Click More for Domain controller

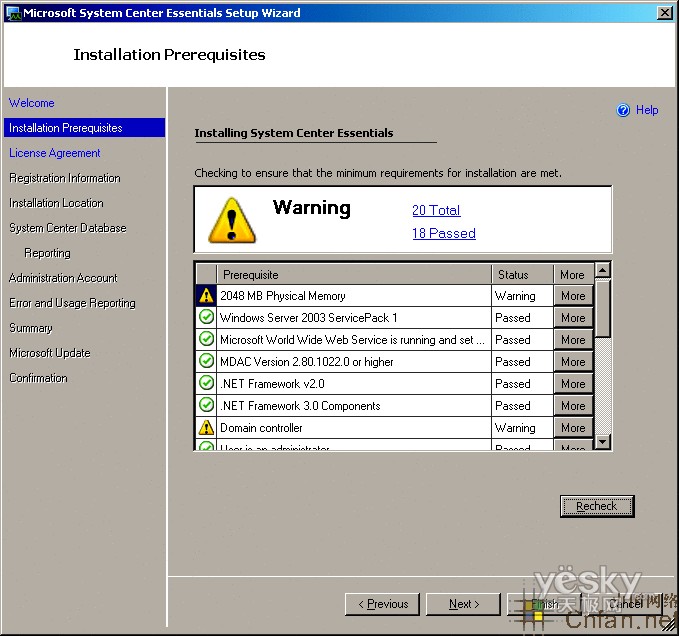coord(573,428)
